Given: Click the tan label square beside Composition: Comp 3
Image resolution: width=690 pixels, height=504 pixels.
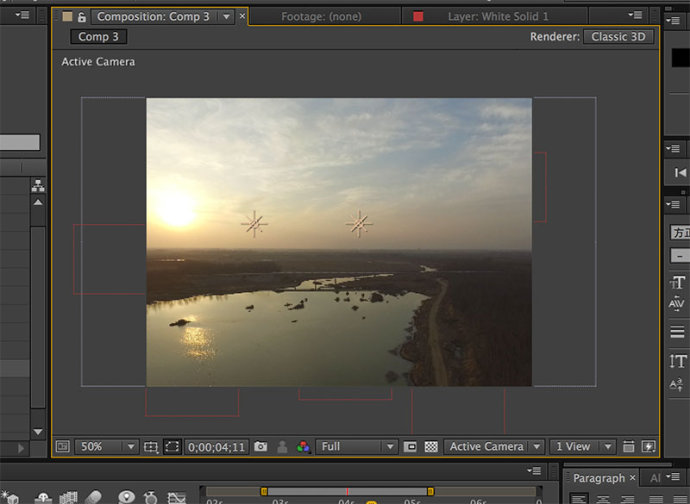Looking at the screenshot, I should click(x=67, y=17).
